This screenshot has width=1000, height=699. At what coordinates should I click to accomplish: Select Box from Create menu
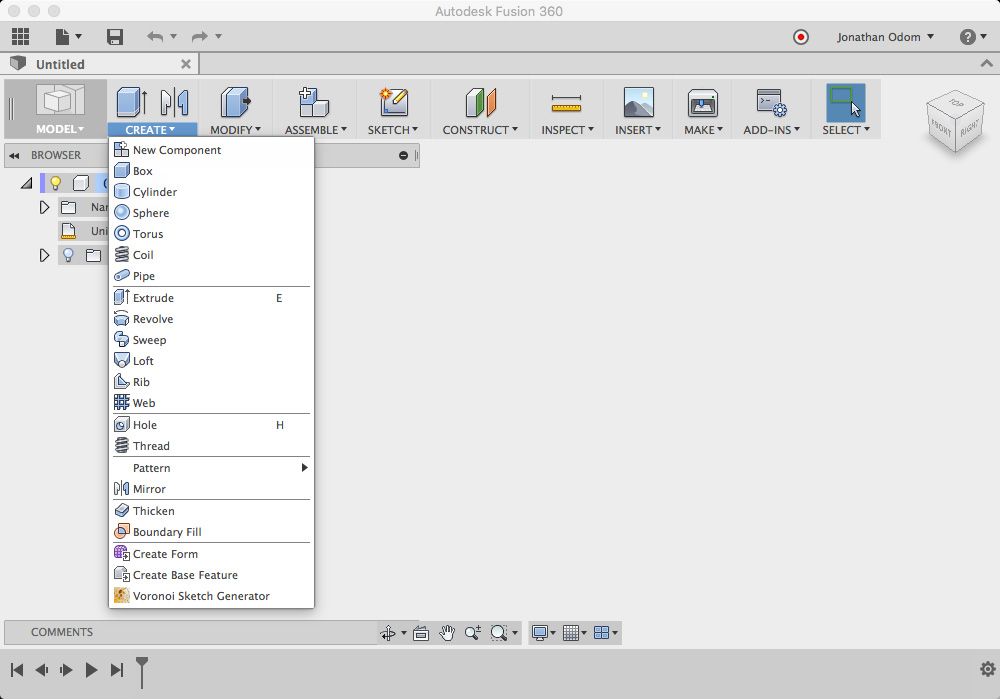pyautogui.click(x=212, y=171)
